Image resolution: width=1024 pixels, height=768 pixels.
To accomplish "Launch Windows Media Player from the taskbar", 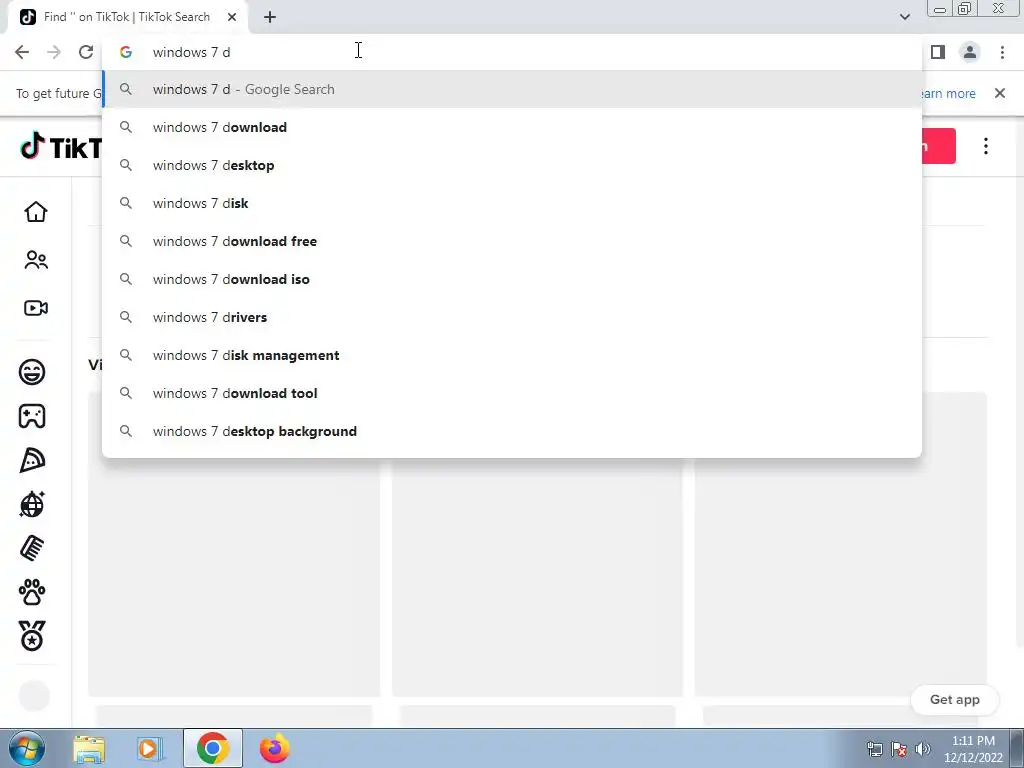I will coord(150,748).
